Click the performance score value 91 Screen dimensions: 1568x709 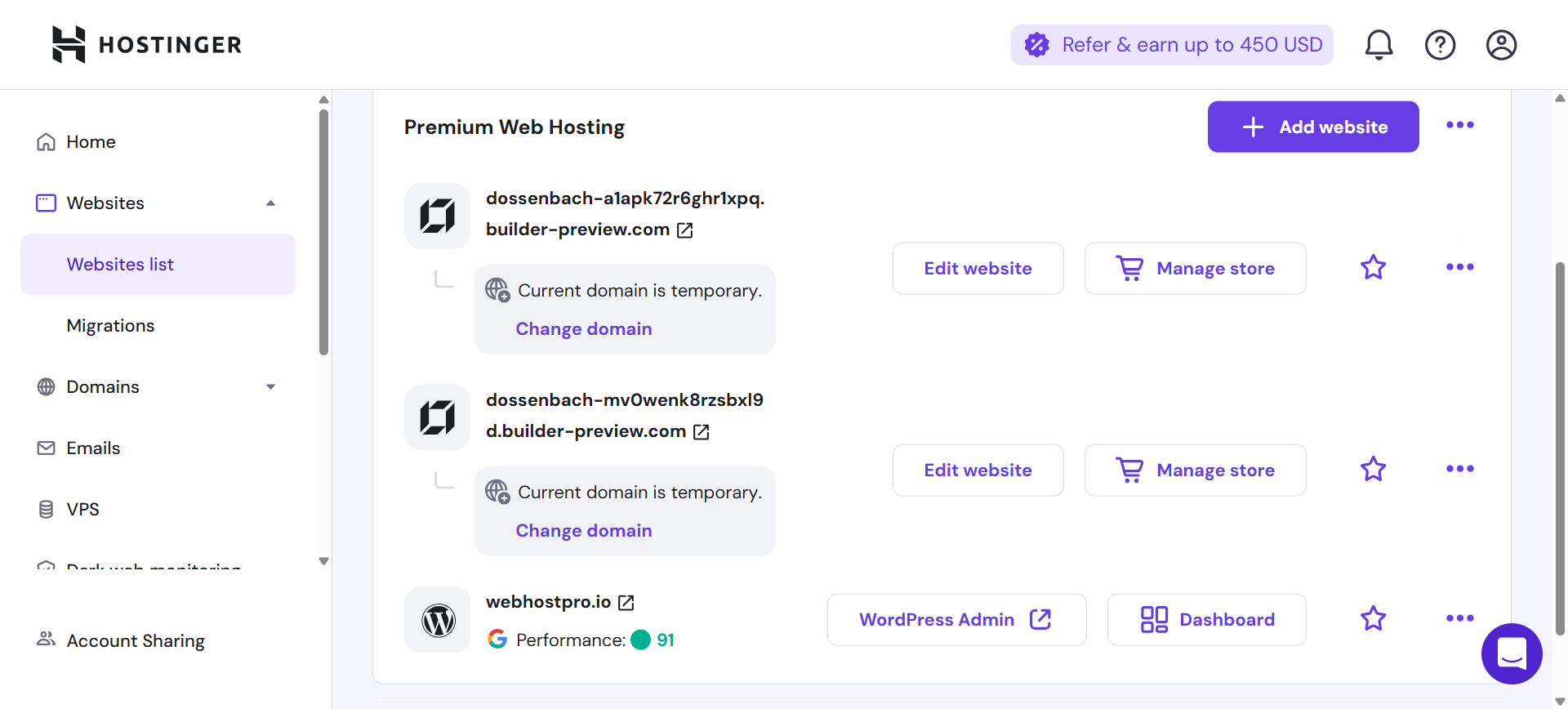666,640
